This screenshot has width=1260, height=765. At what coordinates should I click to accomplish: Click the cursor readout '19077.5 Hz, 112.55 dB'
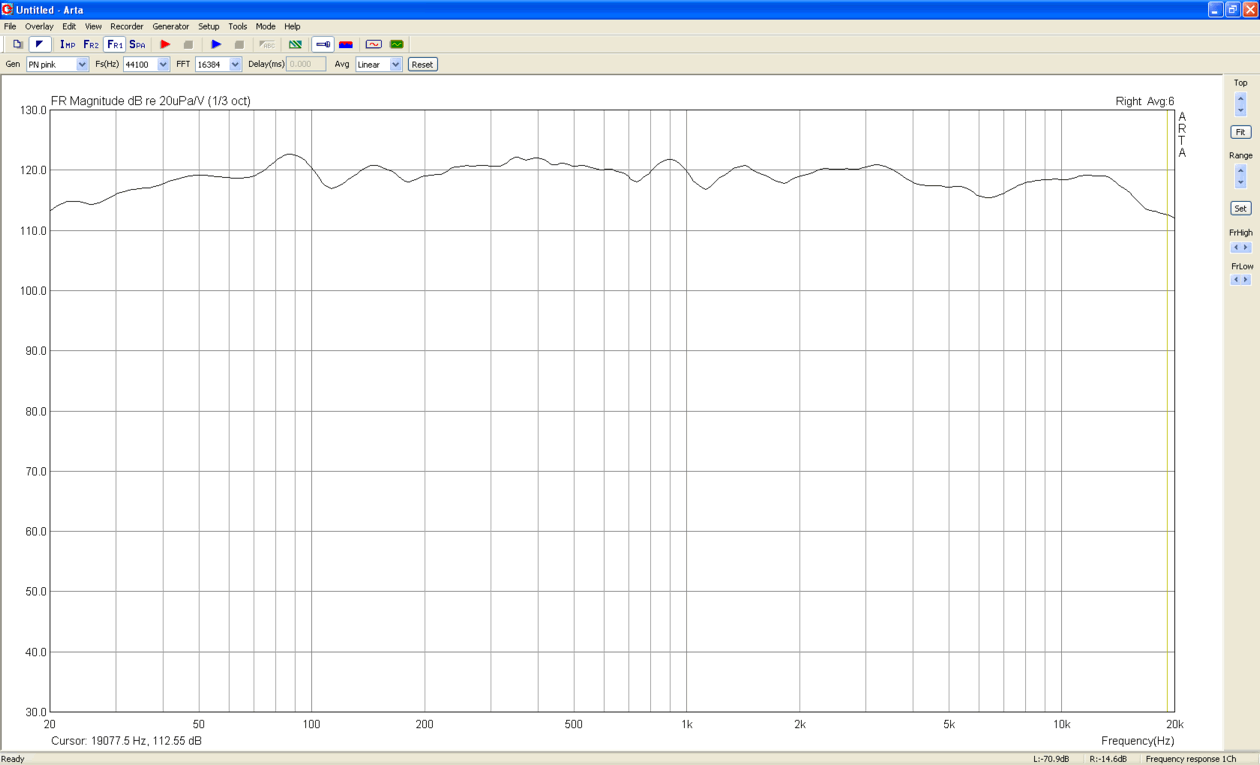click(x=146, y=741)
